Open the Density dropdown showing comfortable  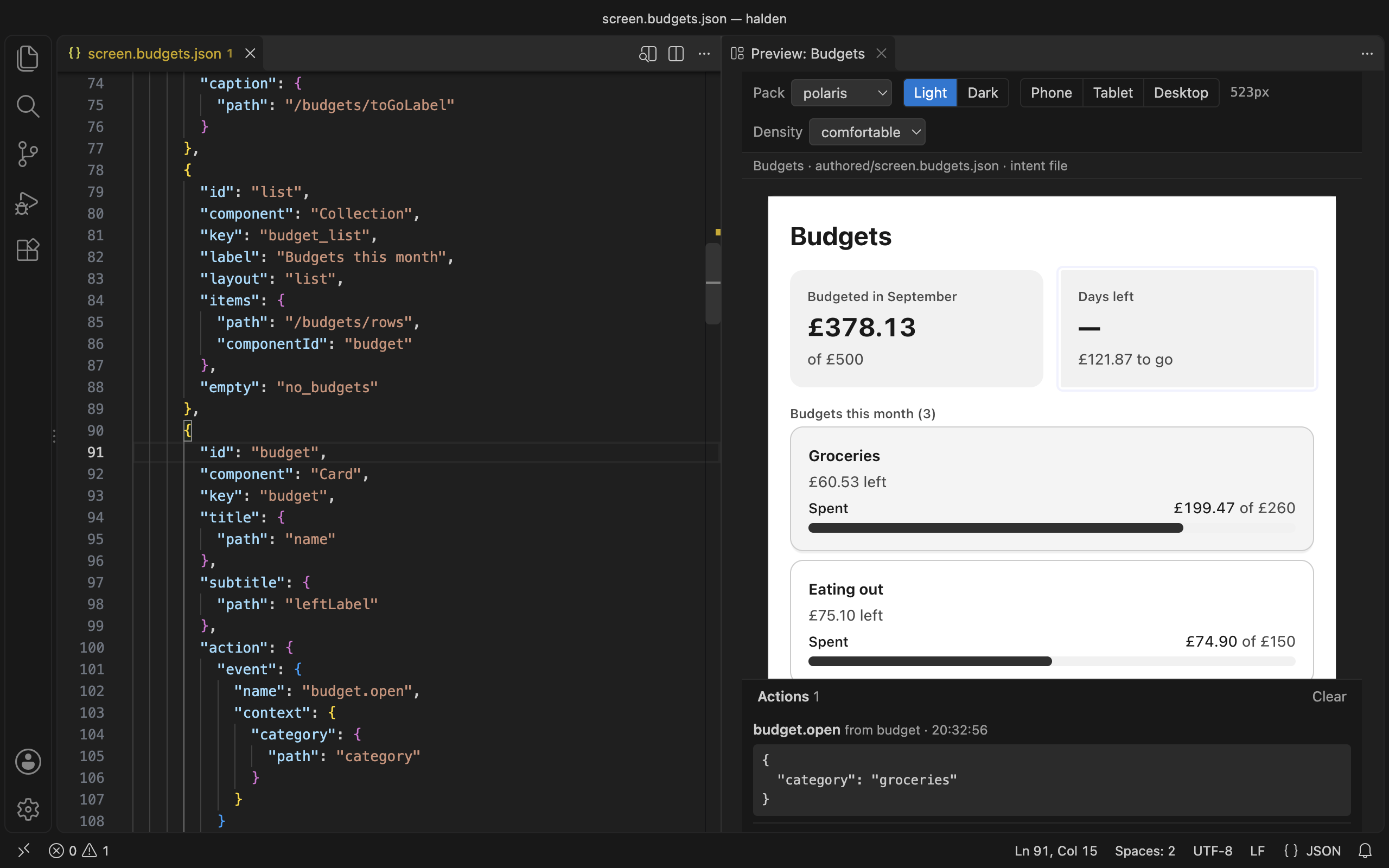866,132
